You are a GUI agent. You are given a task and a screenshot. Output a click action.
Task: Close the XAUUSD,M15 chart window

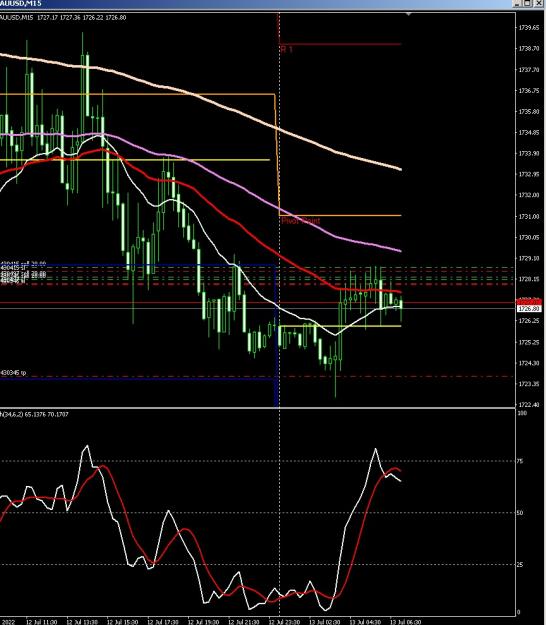click(x=541, y=3)
